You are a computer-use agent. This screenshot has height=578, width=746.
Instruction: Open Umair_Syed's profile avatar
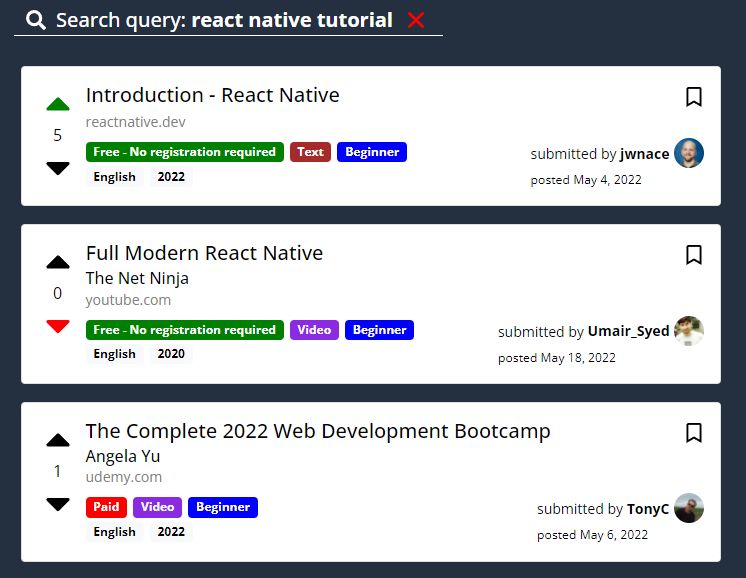click(x=689, y=331)
